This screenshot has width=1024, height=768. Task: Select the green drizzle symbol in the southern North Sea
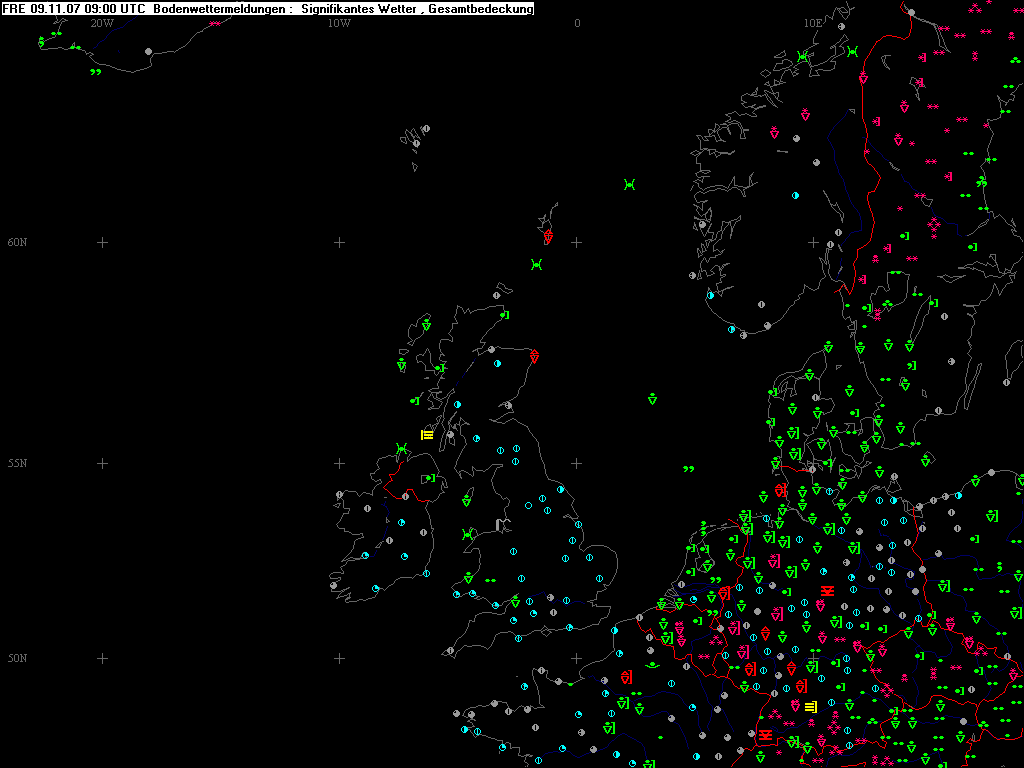[x=688, y=468]
